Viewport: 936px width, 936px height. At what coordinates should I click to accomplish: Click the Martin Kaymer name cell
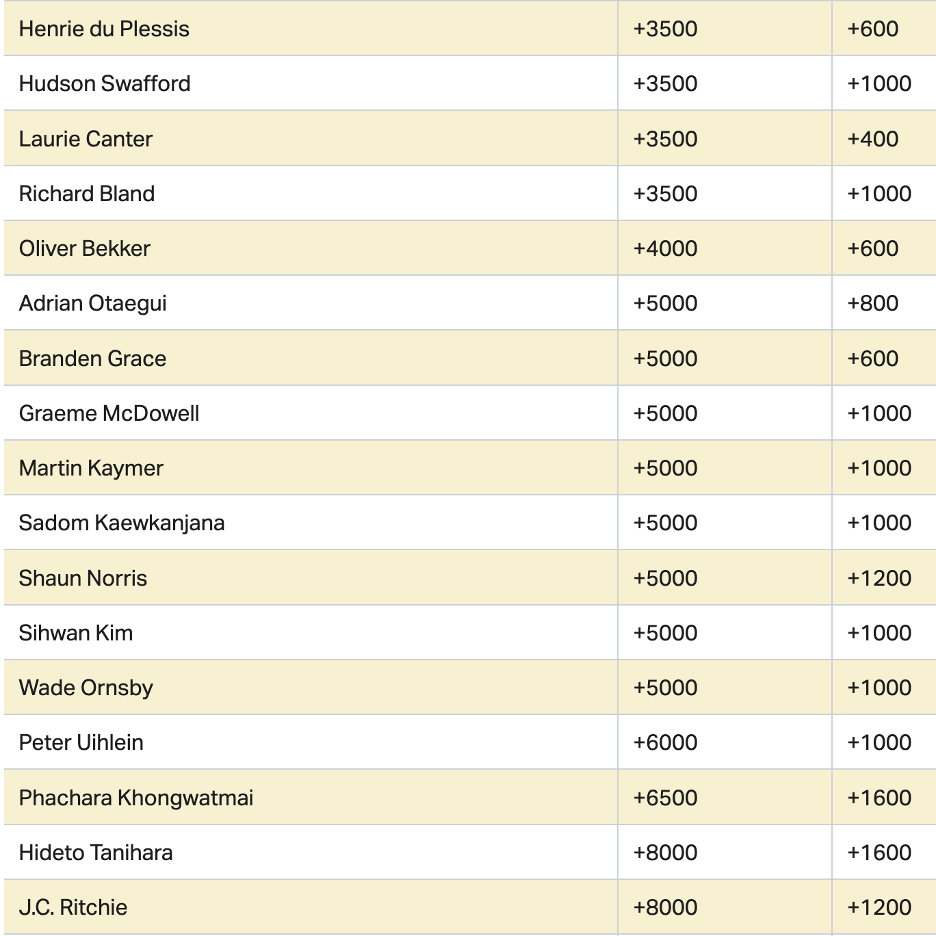tap(91, 468)
